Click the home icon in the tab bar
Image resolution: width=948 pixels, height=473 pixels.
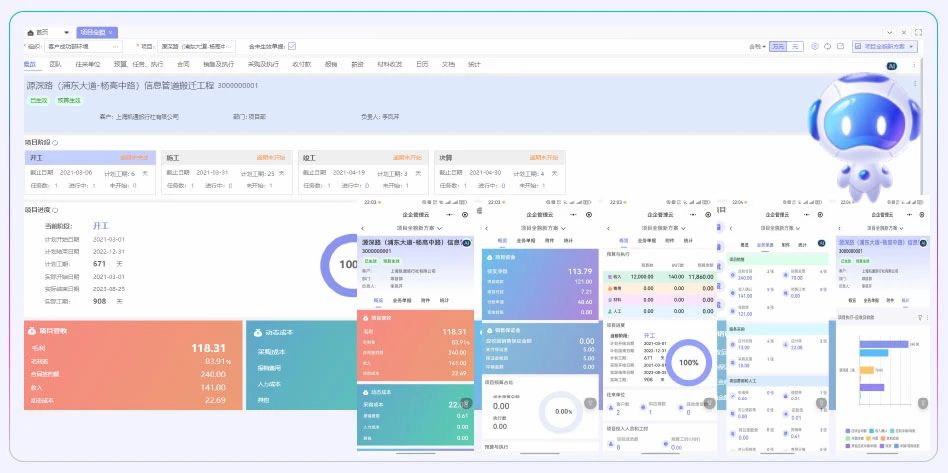pos(32,32)
